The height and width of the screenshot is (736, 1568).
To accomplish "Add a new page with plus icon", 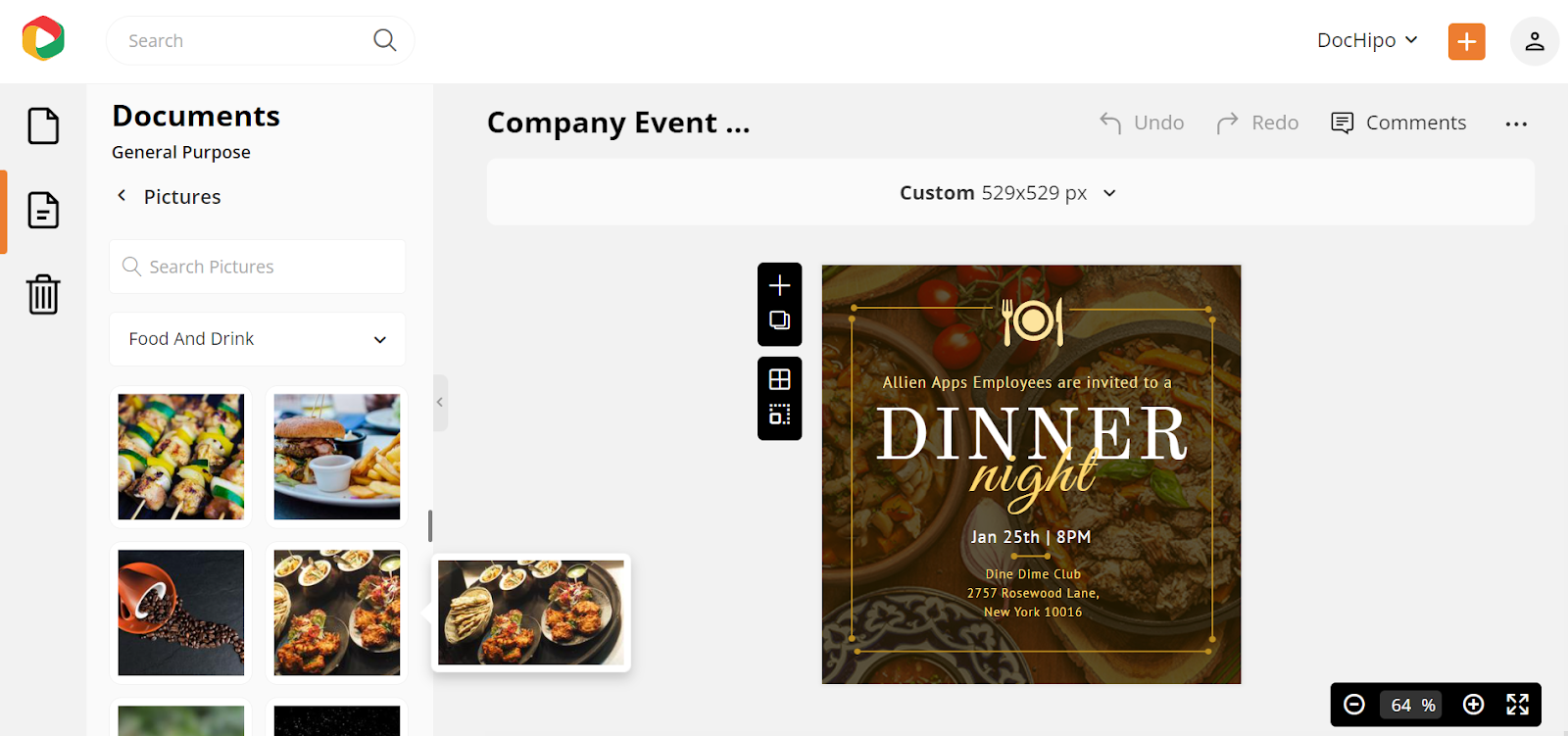I will point(780,285).
